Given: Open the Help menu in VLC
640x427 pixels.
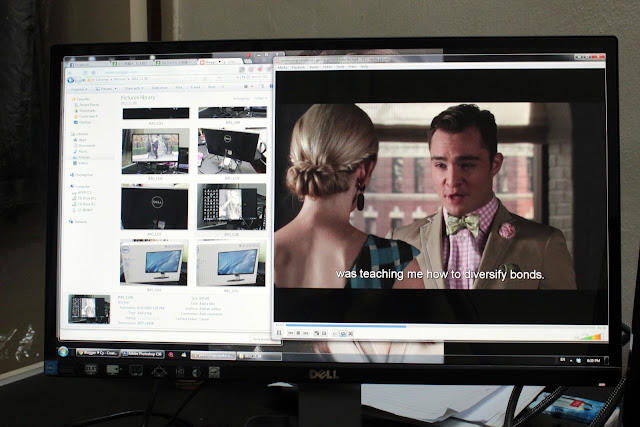Looking at the screenshot, I should click(364, 67).
